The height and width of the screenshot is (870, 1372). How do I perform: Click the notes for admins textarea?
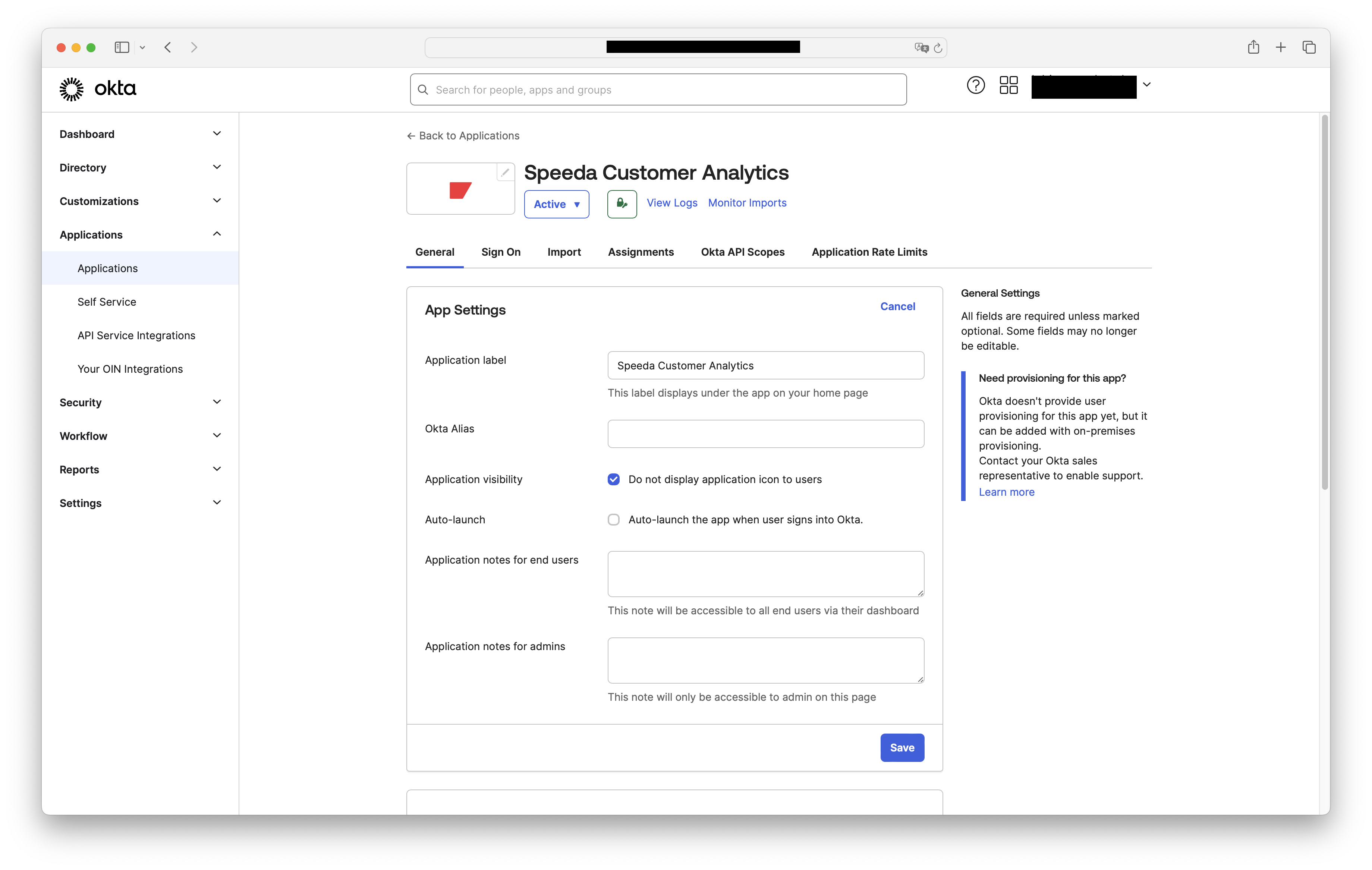click(766, 661)
